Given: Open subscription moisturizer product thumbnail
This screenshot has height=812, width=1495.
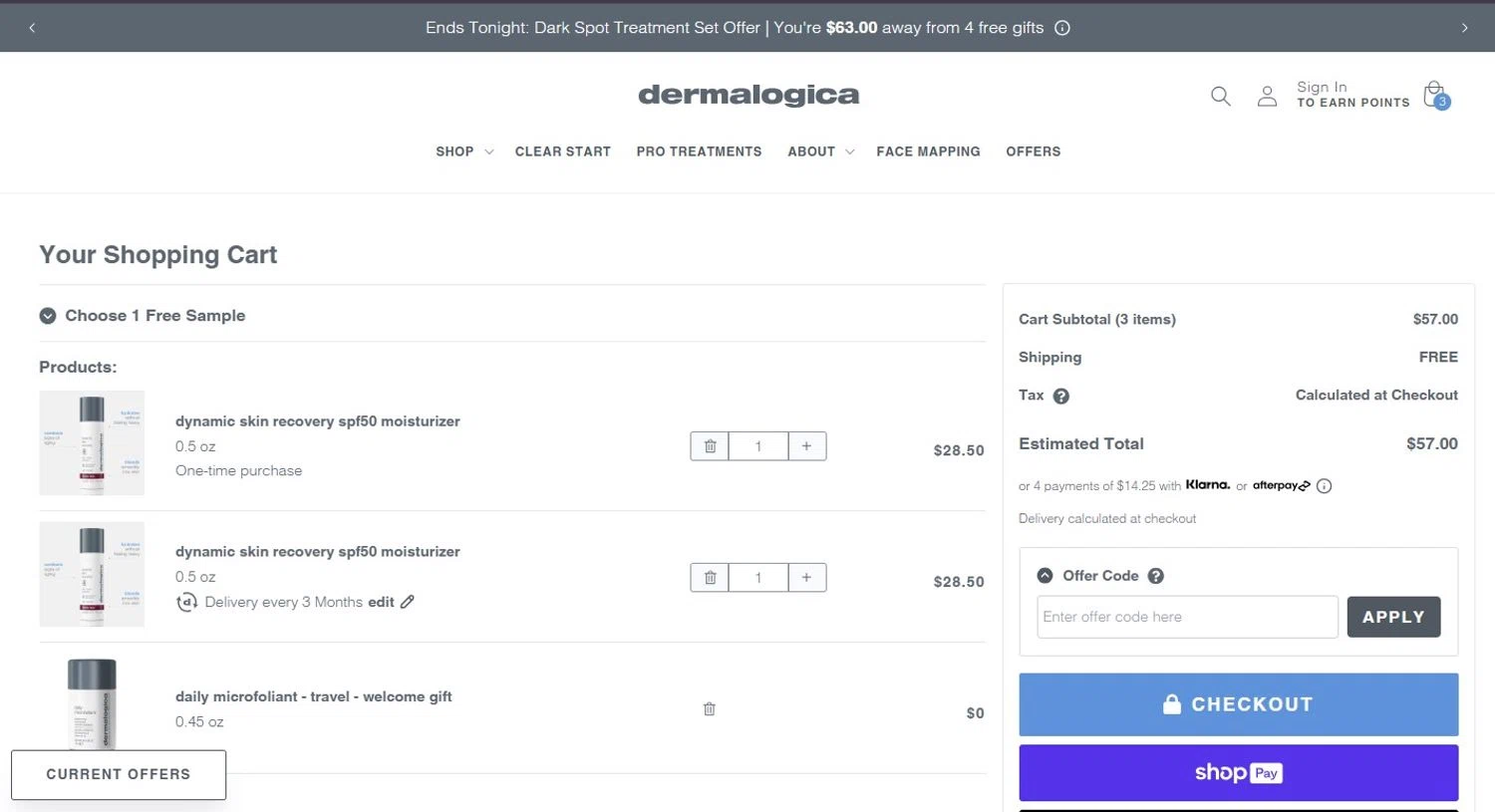Looking at the screenshot, I should click(92, 574).
